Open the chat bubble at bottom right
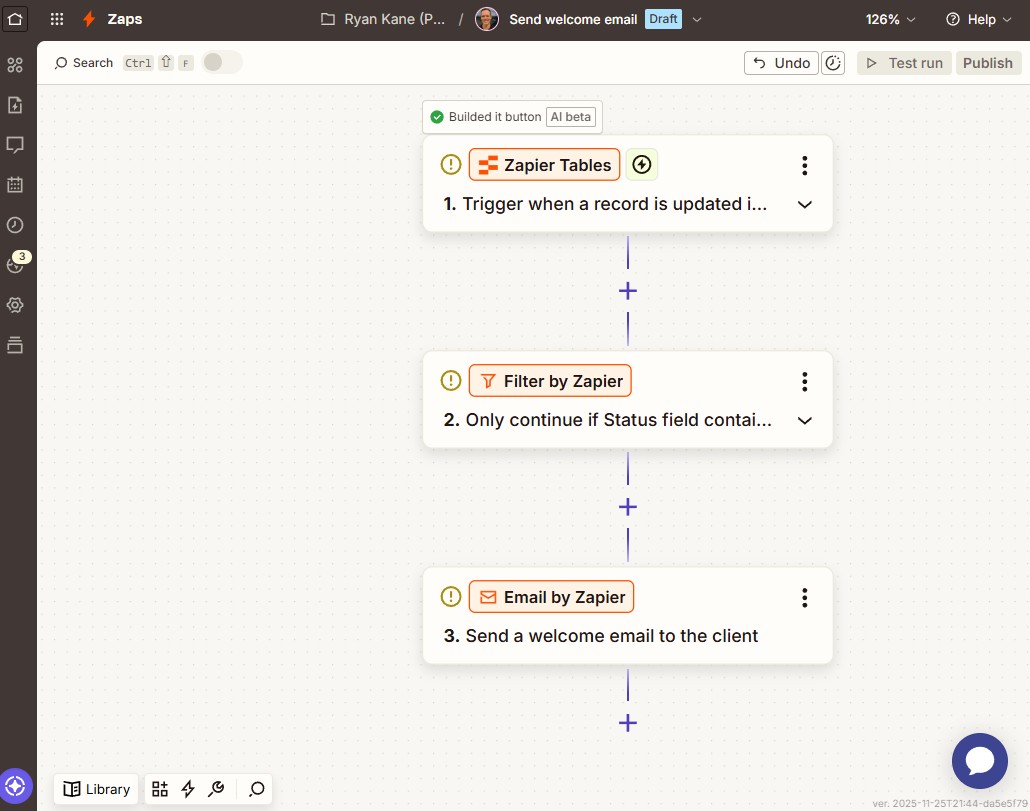Viewport: 1030px width, 811px height. (x=979, y=761)
